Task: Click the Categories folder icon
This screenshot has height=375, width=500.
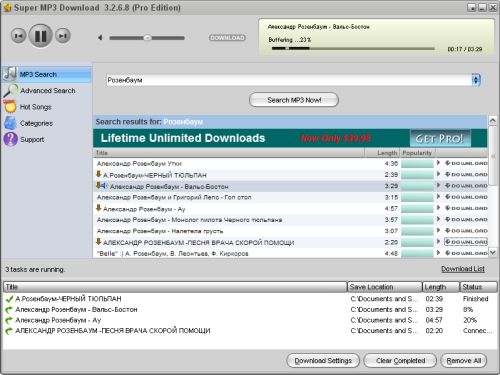Action: tap(10, 123)
